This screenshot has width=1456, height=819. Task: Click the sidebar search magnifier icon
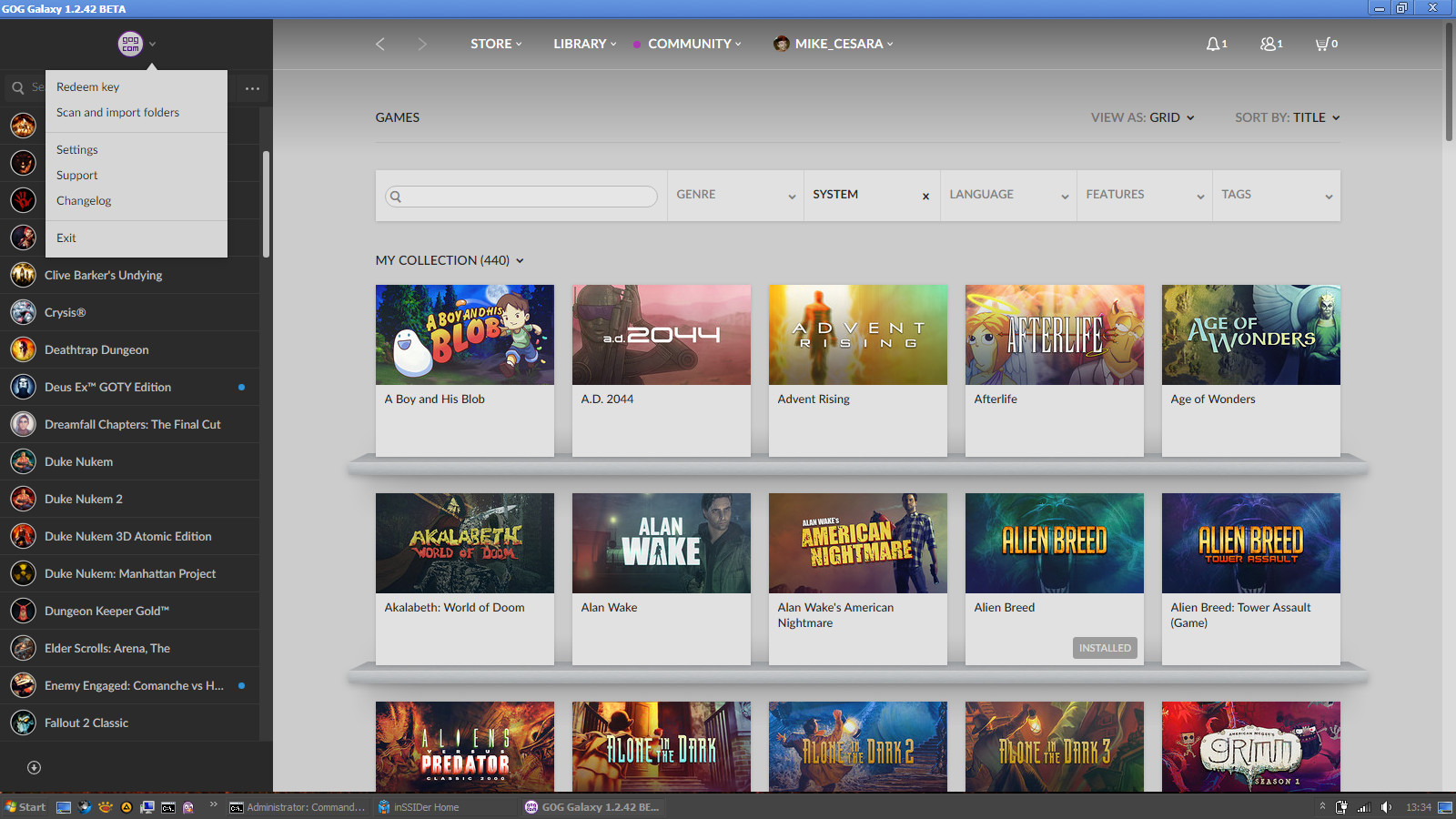point(17,88)
